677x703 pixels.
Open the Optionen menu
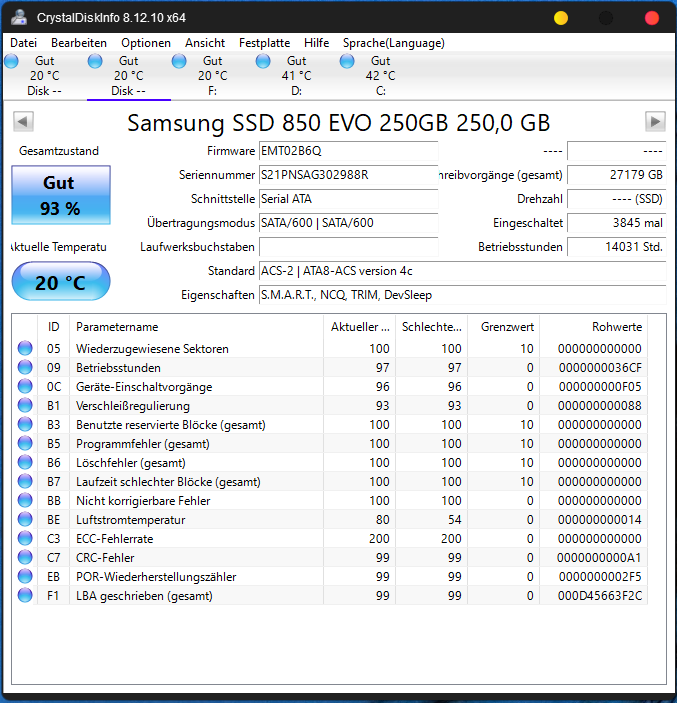point(146,43)
